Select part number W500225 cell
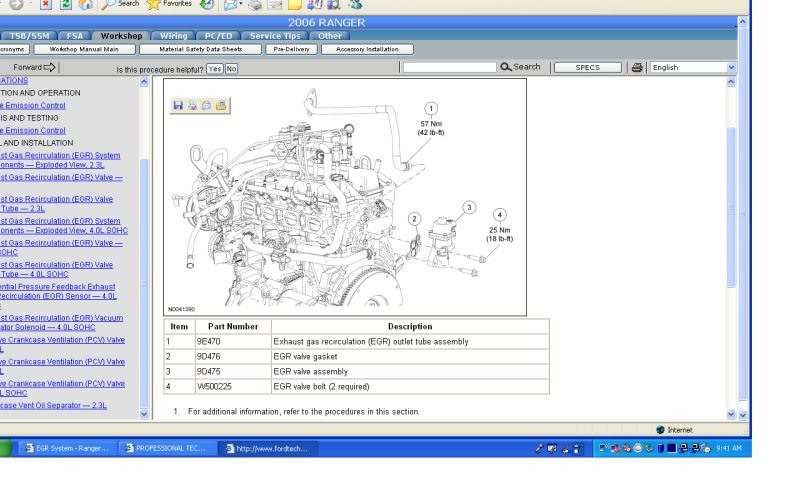The image size is (800, 500). 233,386
